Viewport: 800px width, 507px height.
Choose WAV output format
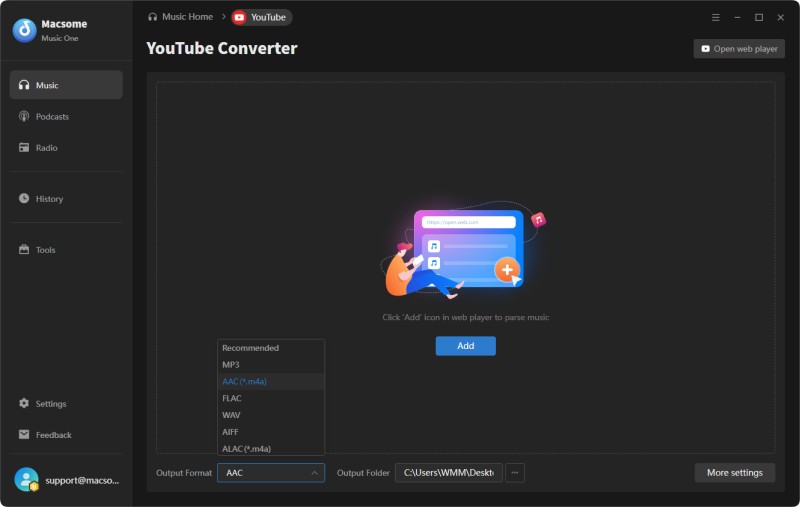pyautogui.click(x=271, y=415)
